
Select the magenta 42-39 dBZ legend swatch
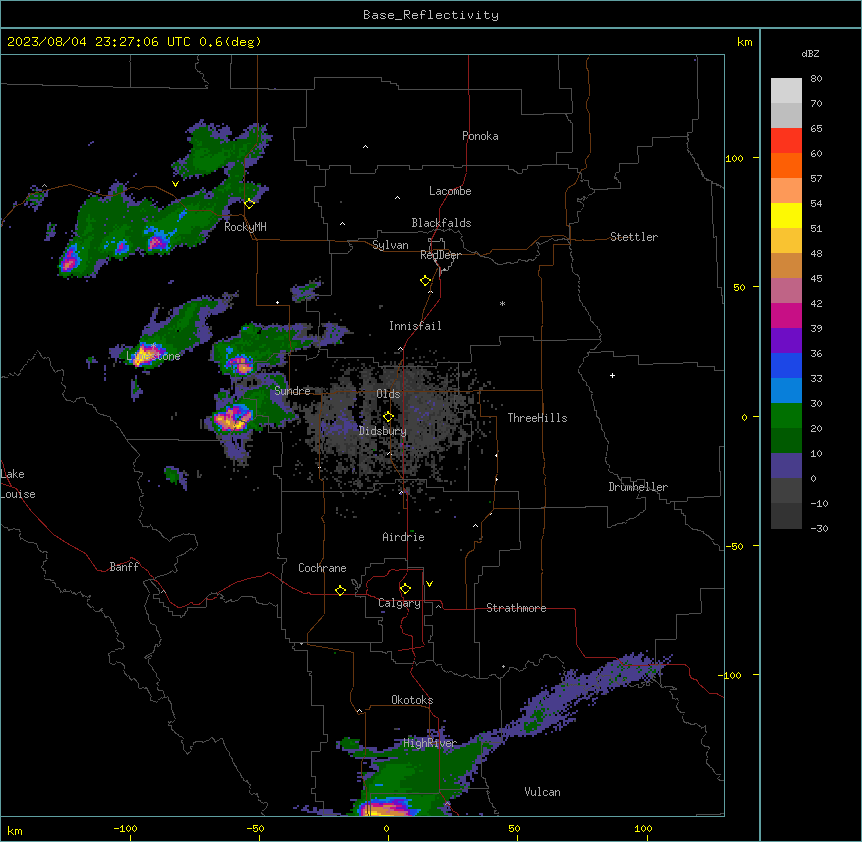[x=786, y=315]
